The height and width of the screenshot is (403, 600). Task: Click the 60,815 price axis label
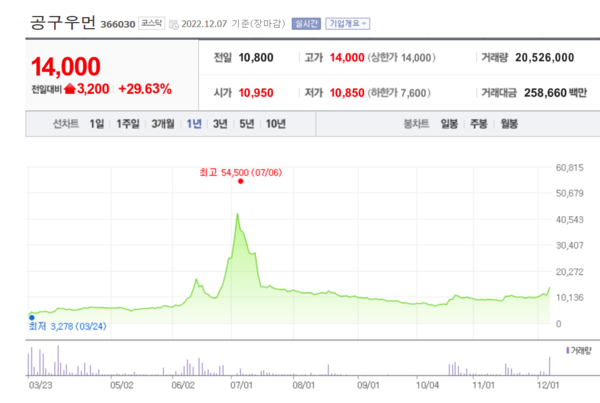(x=569, y=167)
